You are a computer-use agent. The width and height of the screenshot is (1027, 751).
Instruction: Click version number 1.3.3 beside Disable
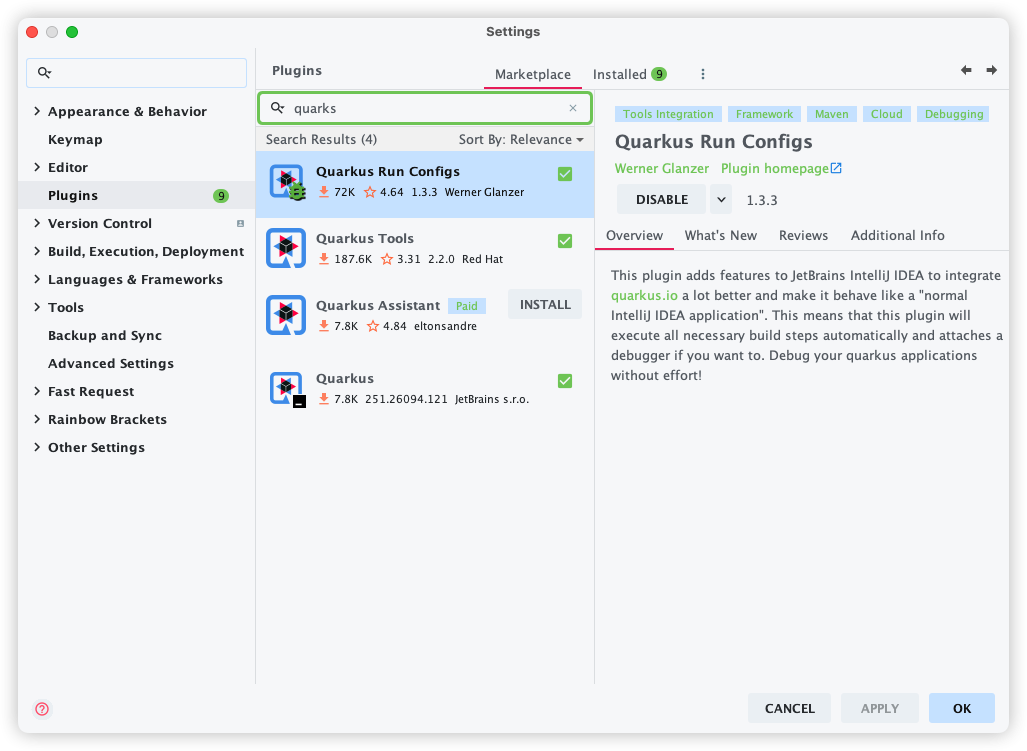(762, 200)
